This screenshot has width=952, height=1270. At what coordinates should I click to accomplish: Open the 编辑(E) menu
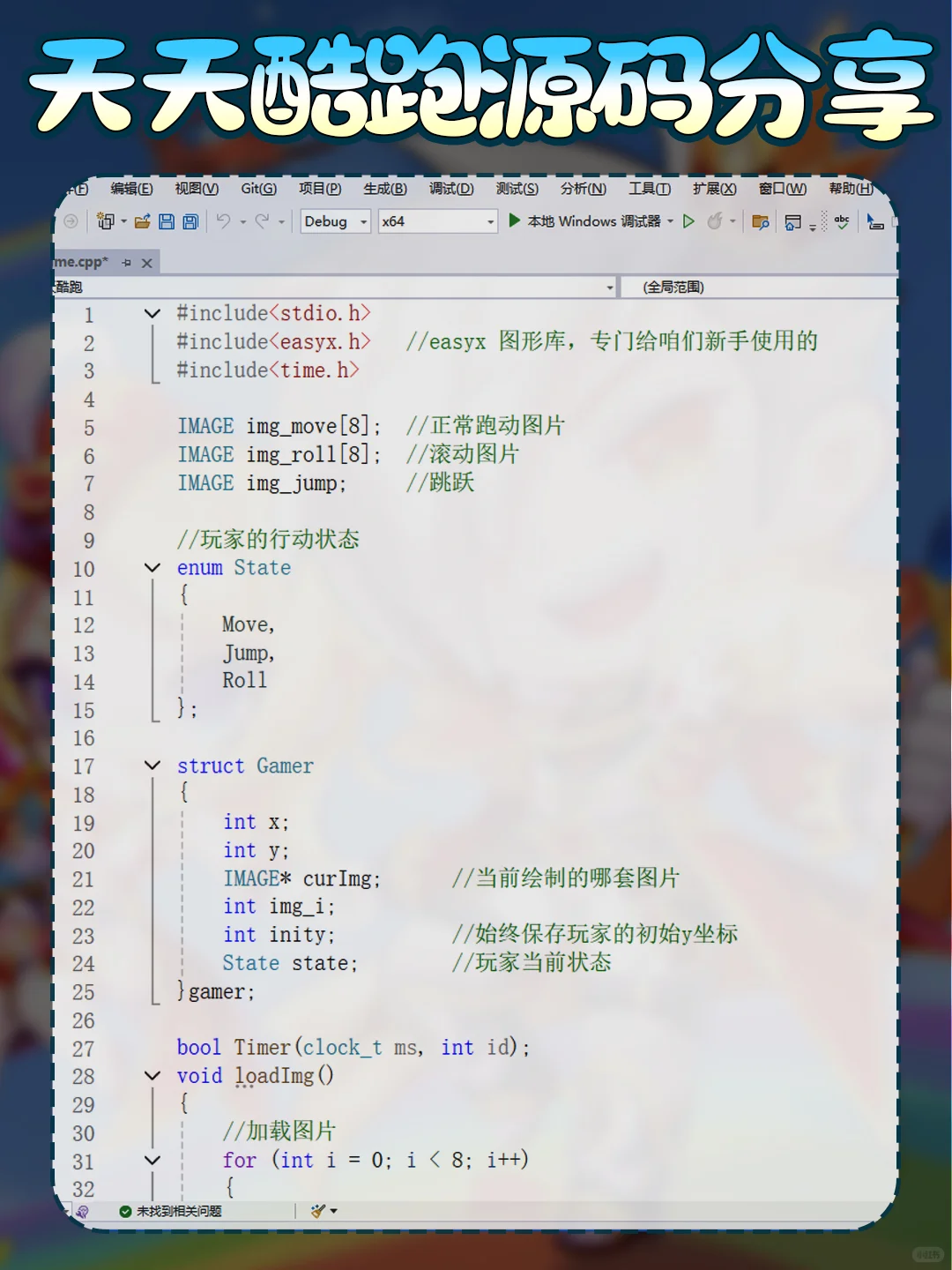131,189
